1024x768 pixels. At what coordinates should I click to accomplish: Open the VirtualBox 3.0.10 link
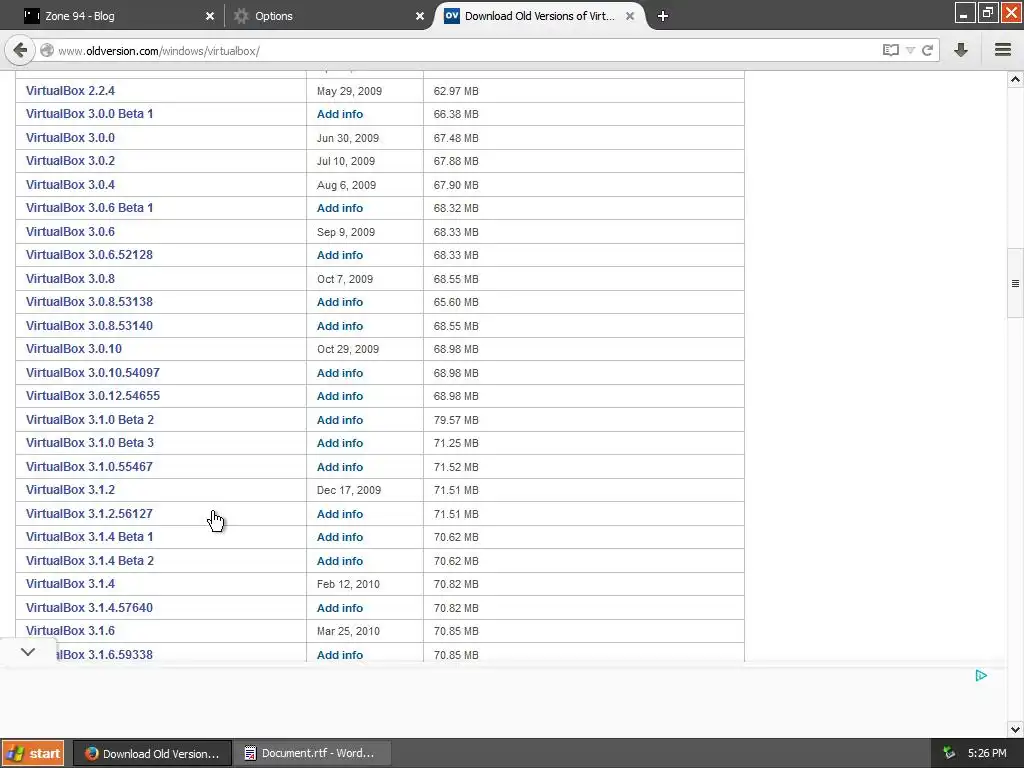(x=74, y=349)
